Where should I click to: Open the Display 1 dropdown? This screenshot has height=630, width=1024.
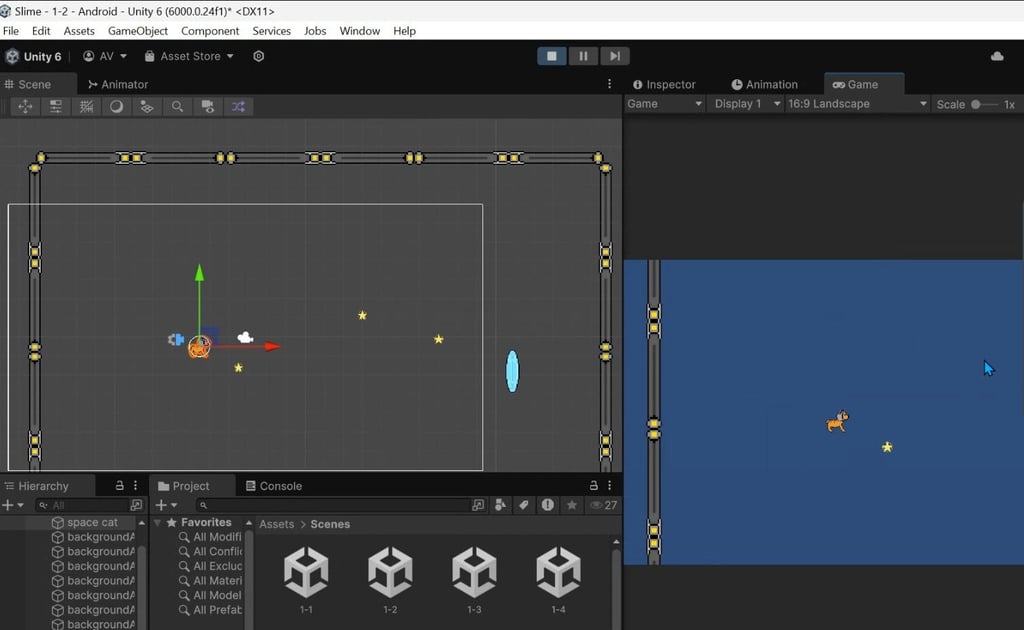tap(747, 104)
